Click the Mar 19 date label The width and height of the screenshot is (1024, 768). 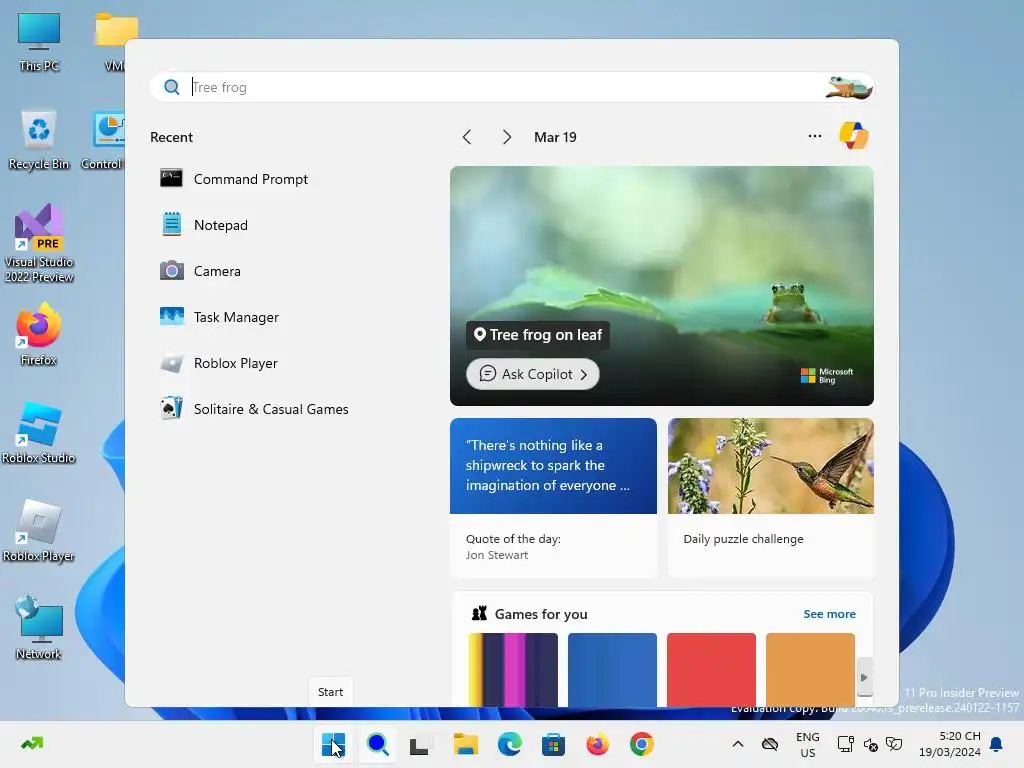(555, 137)
